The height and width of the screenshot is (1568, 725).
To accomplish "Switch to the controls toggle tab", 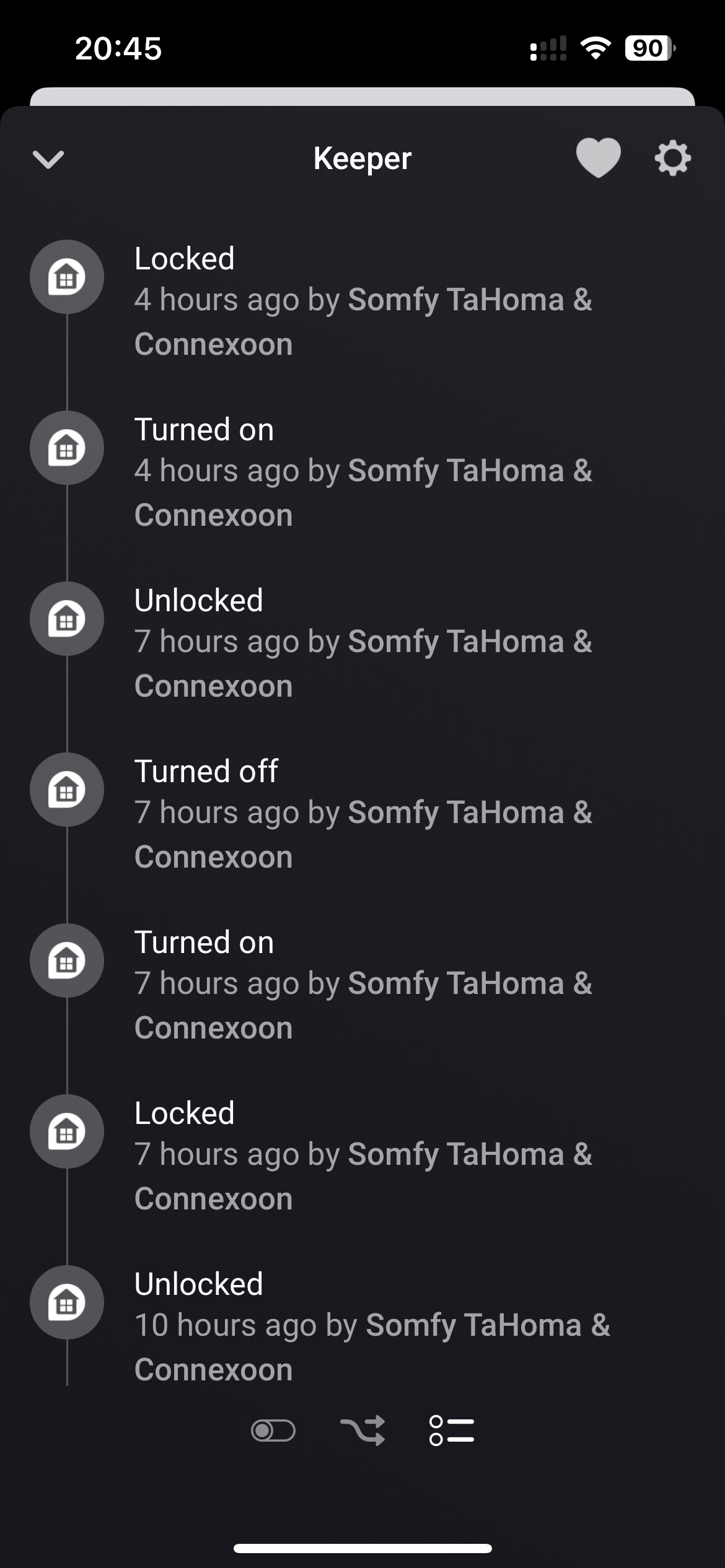I will (x=273, y=1431).
